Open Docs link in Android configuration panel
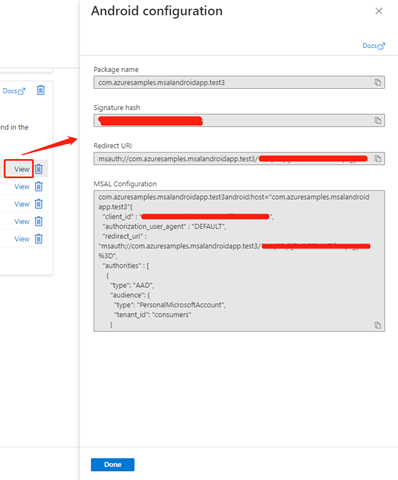The width and height of the screenshot is (398, 480). [x=374, y=46]
